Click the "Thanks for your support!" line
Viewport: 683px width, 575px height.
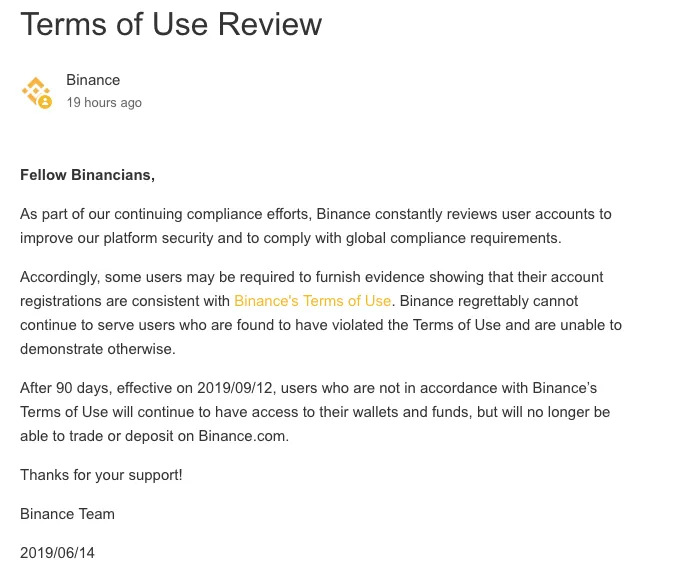(101, 475)
